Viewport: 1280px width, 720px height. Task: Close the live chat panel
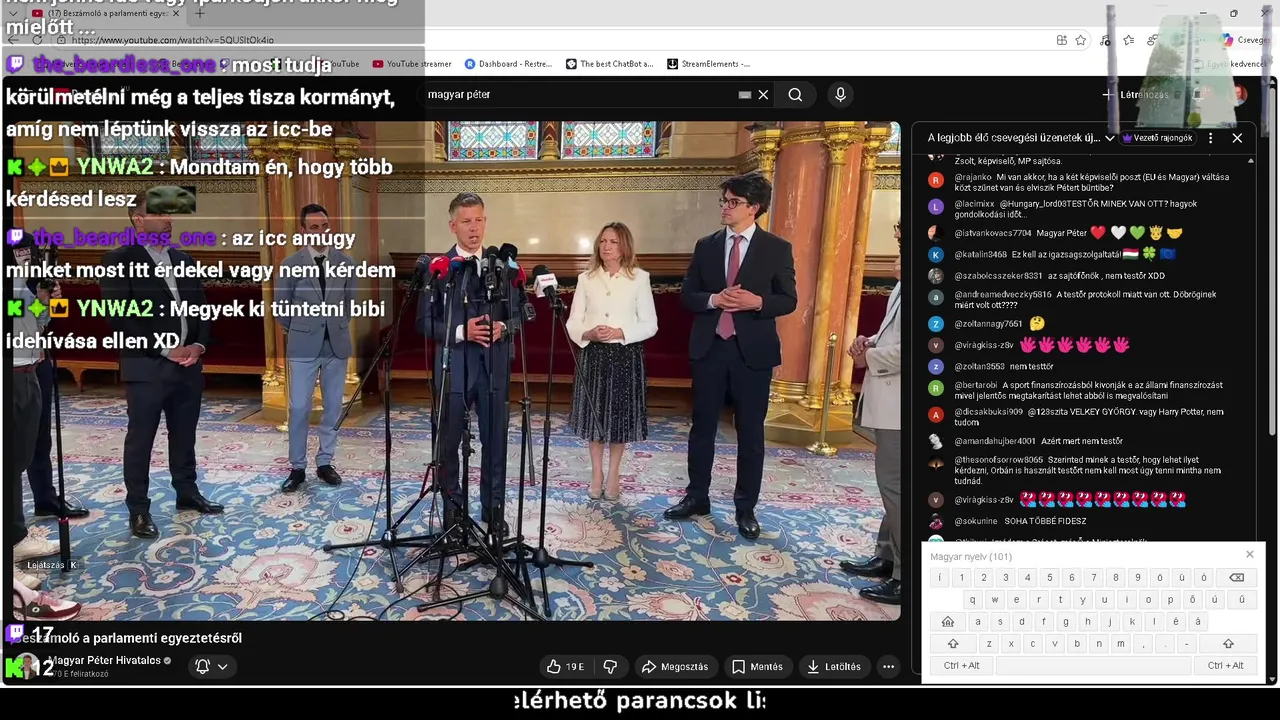click(x=1237, y=138)
